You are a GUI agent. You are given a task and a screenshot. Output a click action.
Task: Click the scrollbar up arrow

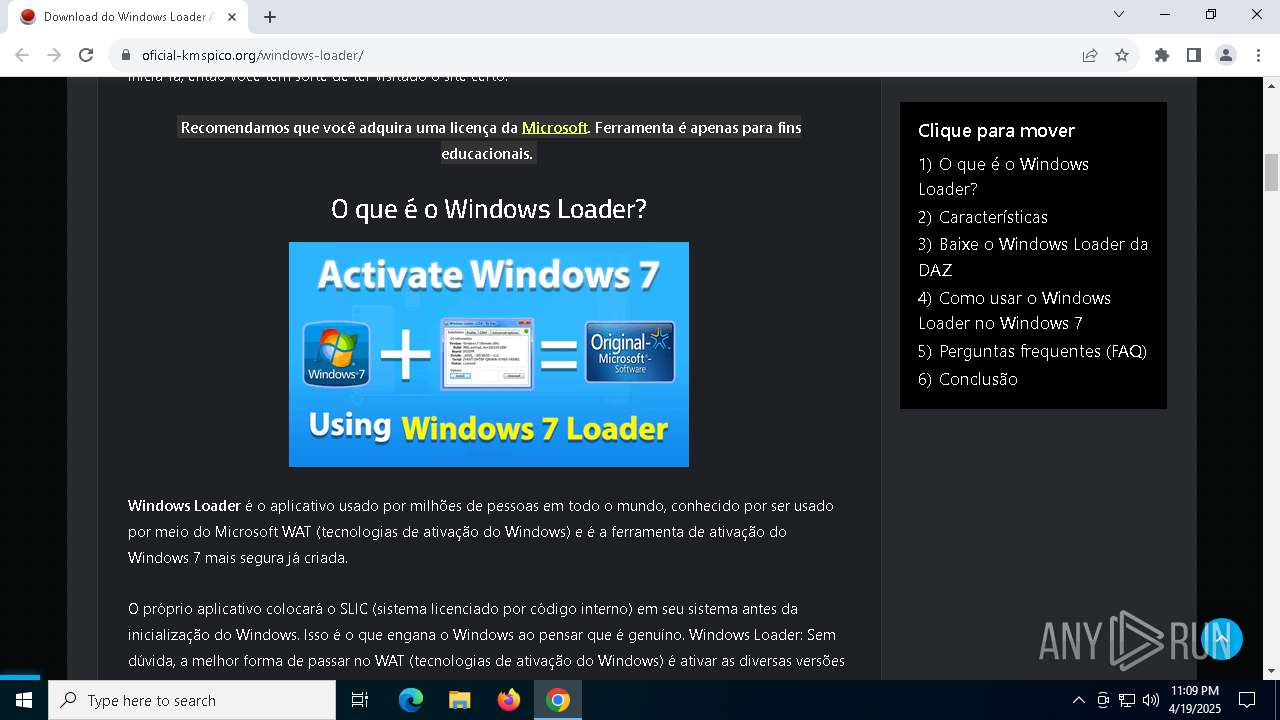1272,84
